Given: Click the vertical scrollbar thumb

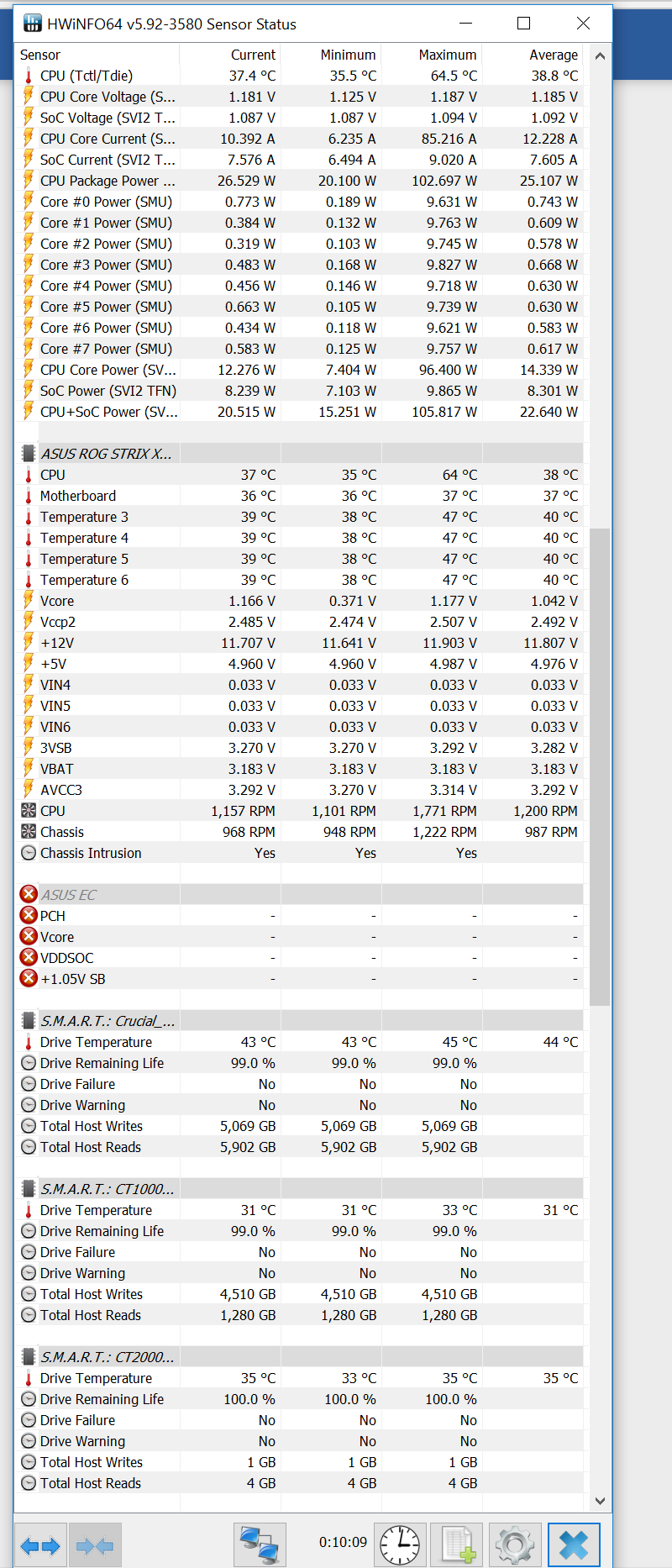Looking at the screenshot, I should [600, 766].
